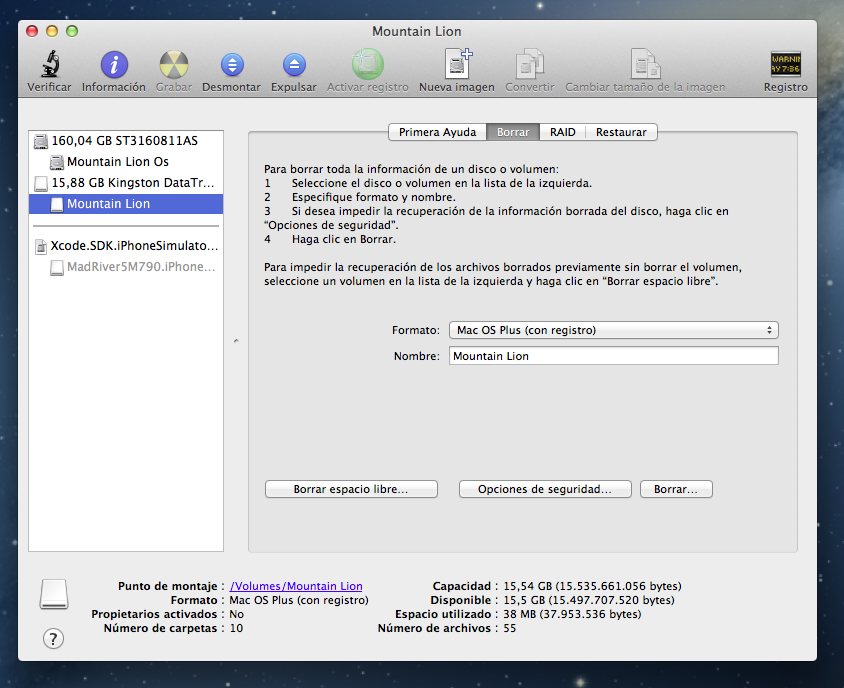Click the Verificar microscope icon

click(x=51, y=65)
